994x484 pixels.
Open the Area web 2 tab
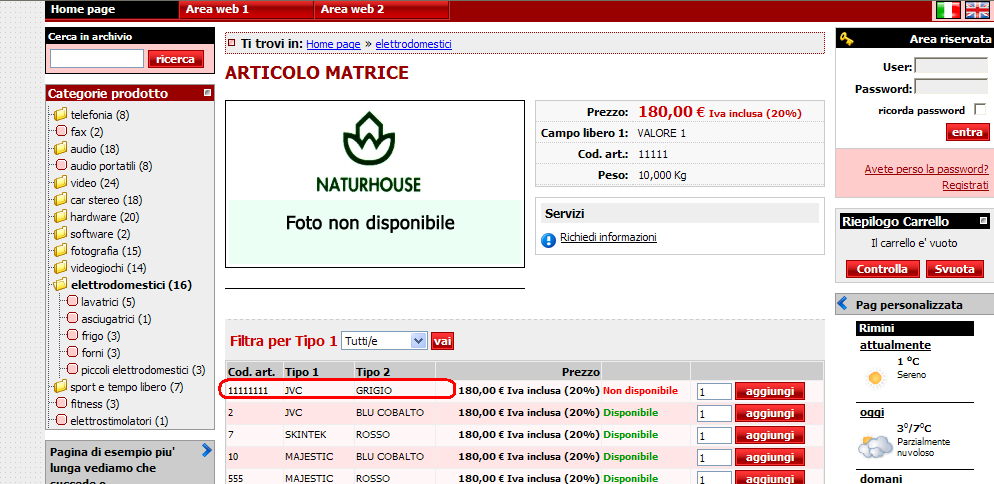coord(382,10)
